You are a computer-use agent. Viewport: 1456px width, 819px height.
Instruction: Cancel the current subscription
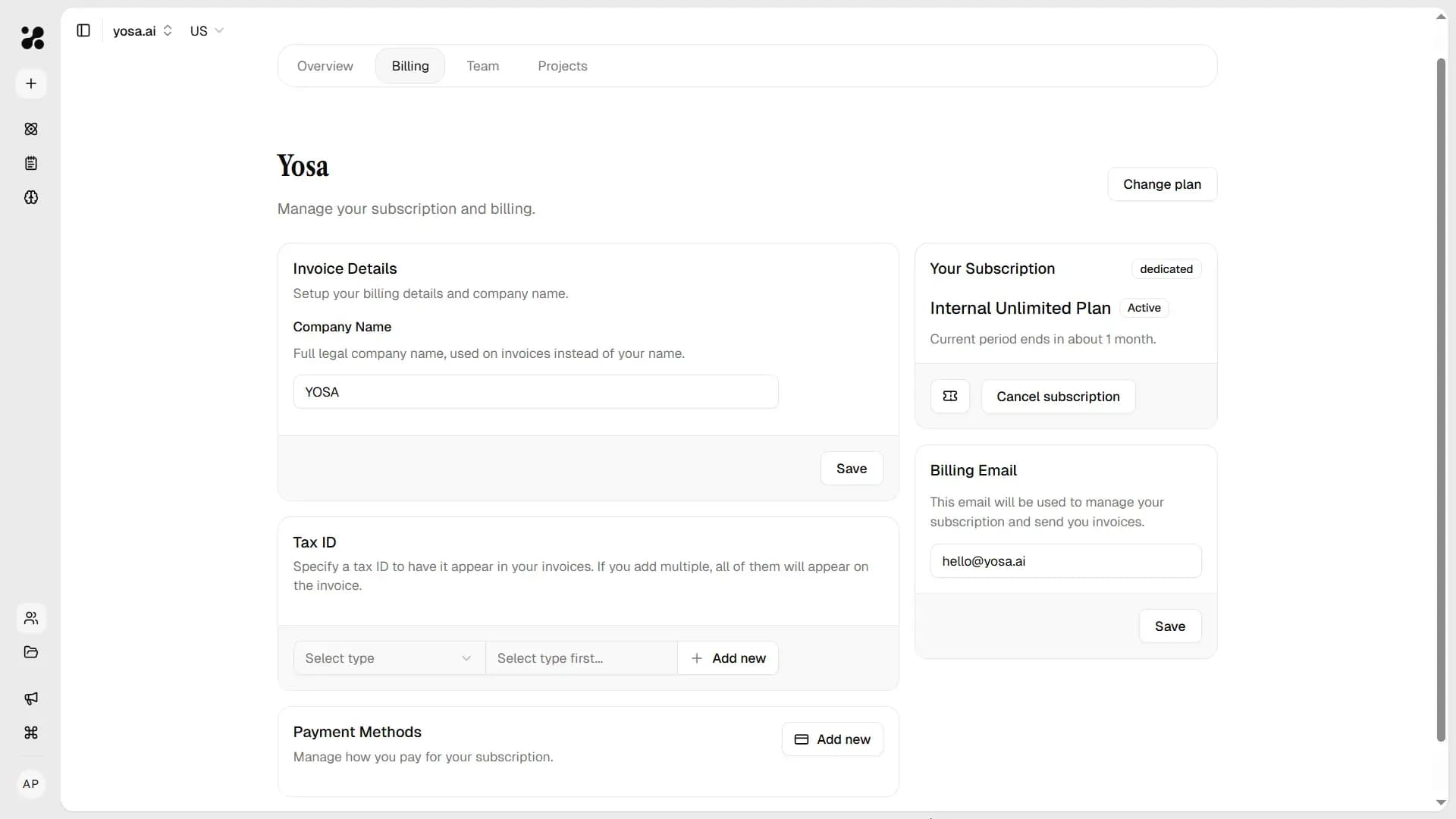(1058, 396)
